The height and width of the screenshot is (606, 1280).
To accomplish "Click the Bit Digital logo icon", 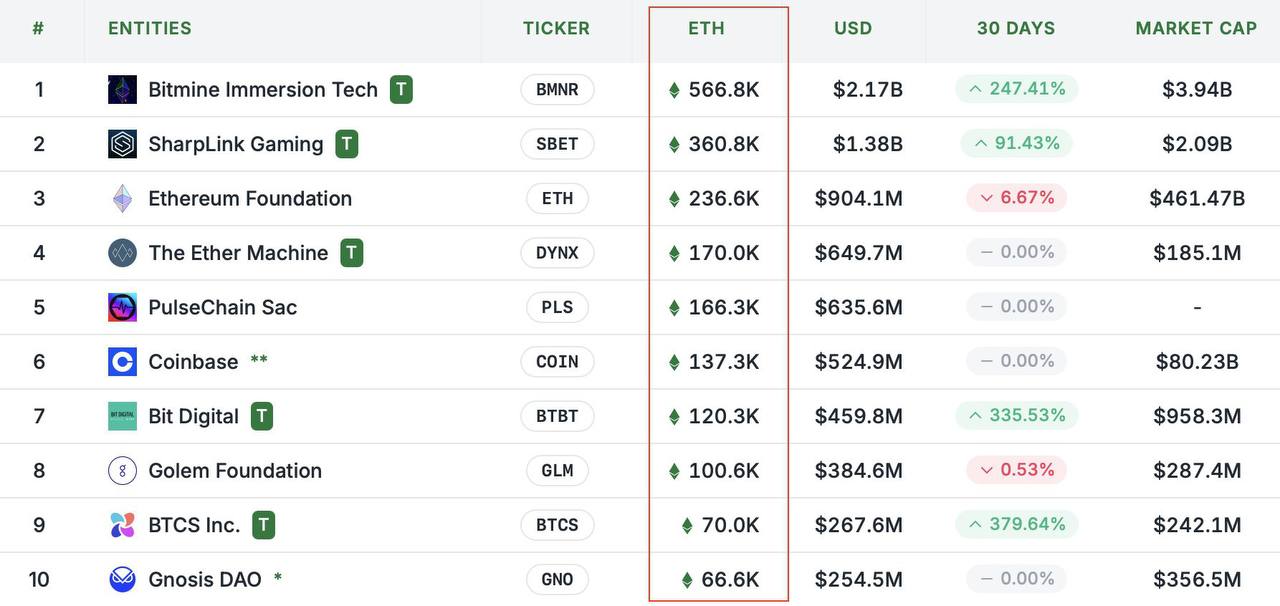I will pyautogui.click(x=122, y=416).
